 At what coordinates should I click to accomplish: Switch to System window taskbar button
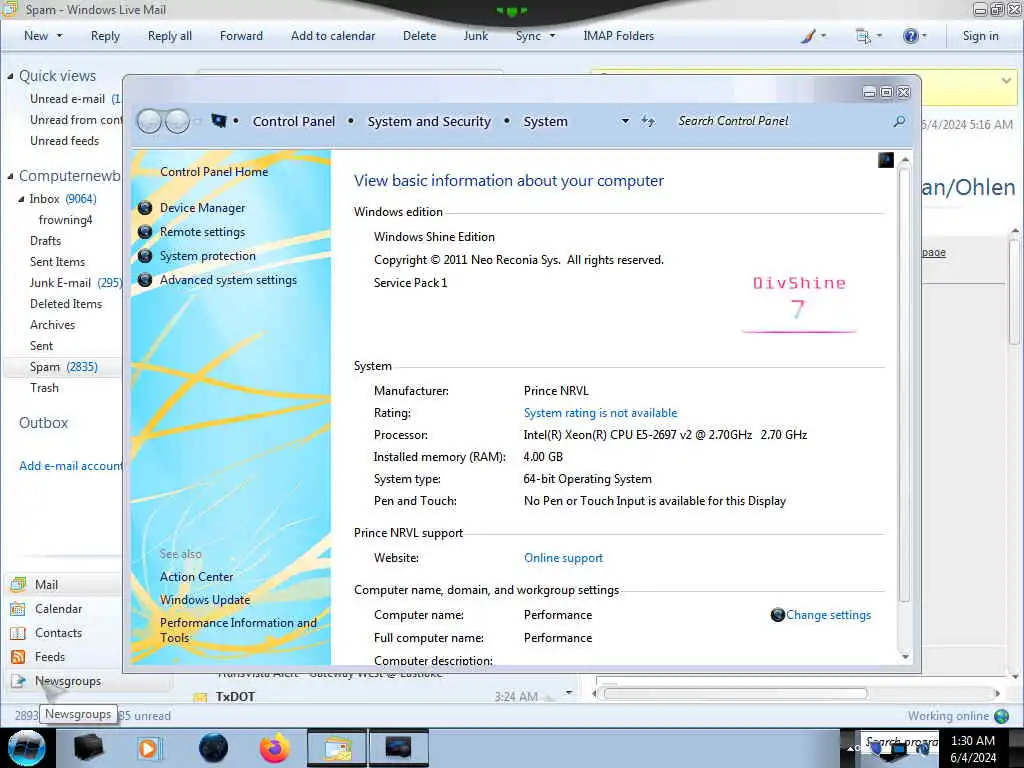(x=398, y=748)
